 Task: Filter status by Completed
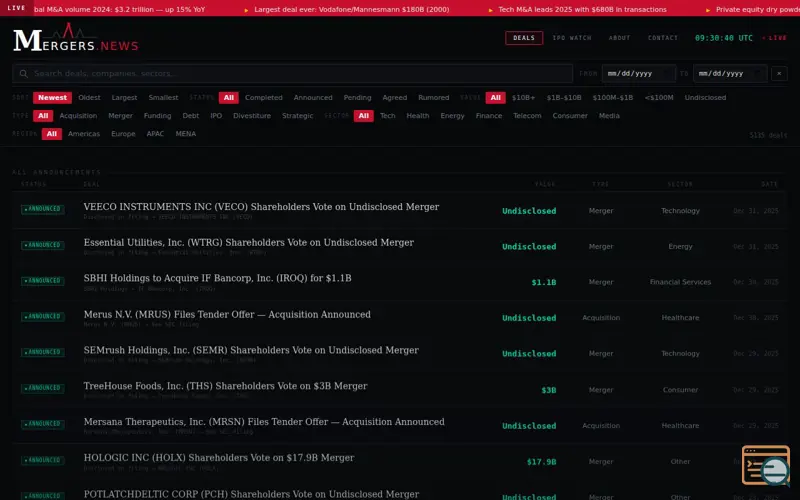(264, 97)
